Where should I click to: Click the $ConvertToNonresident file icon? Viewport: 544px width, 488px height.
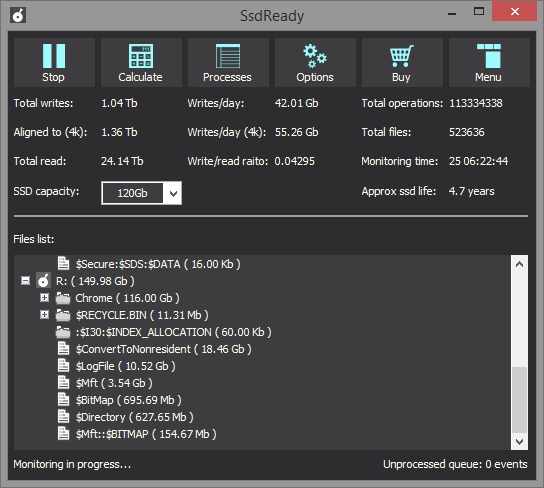click(63, 348)
